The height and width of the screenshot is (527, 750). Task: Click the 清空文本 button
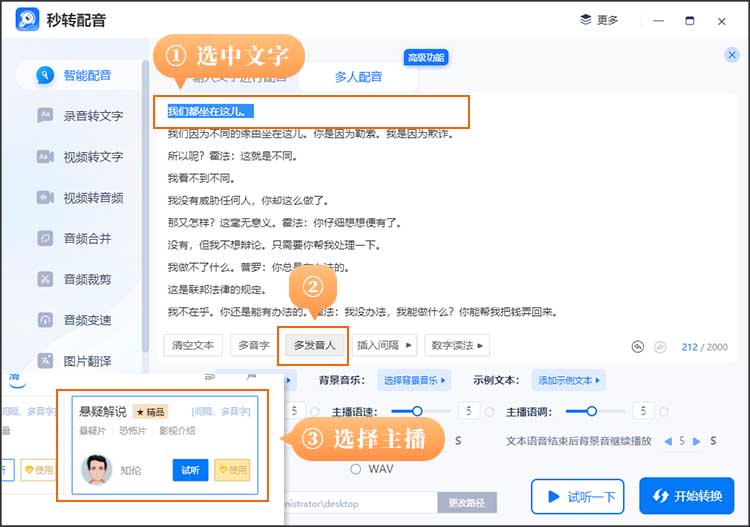point(193,345)
